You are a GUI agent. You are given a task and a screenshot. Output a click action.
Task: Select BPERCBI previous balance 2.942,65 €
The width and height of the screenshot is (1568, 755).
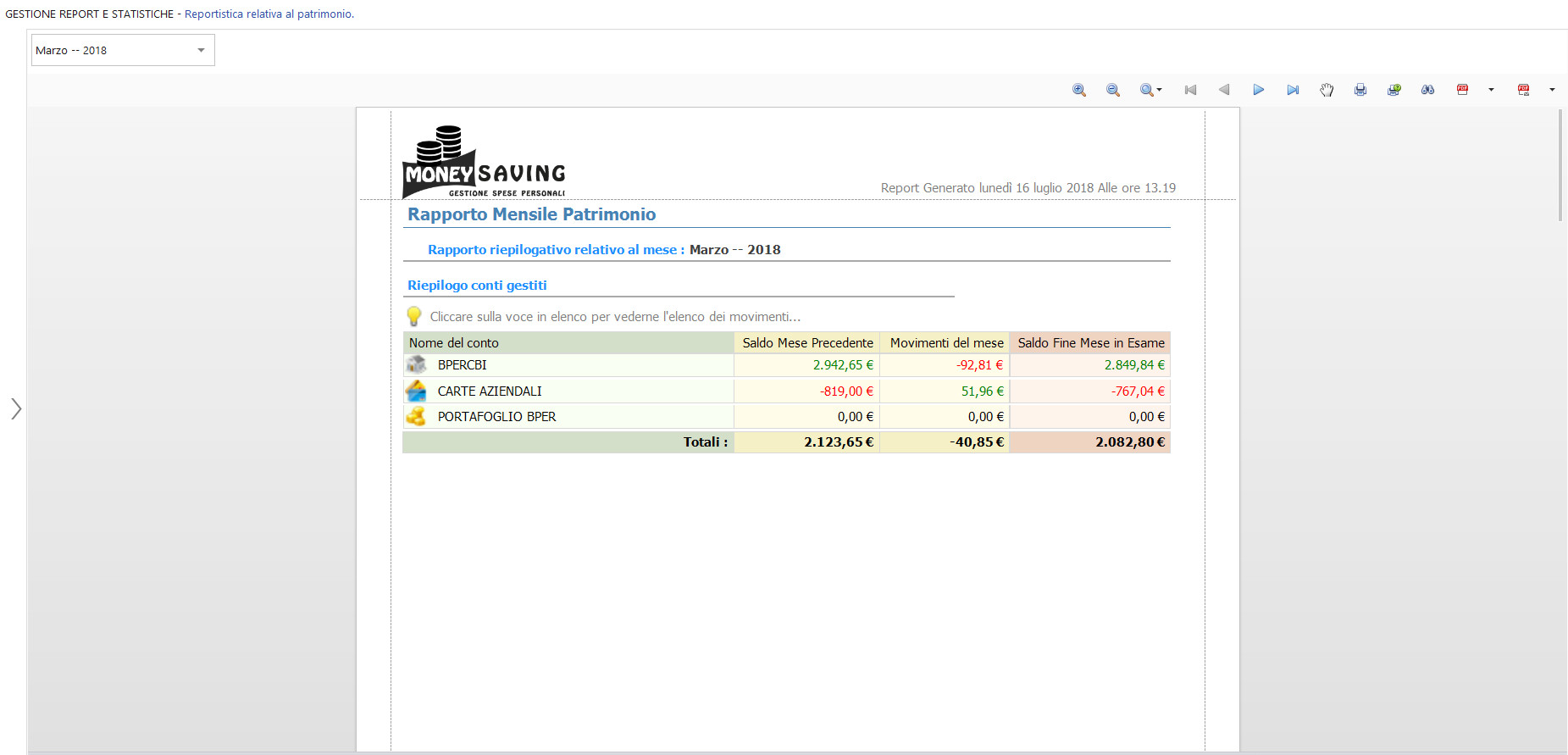click(843, 365)
